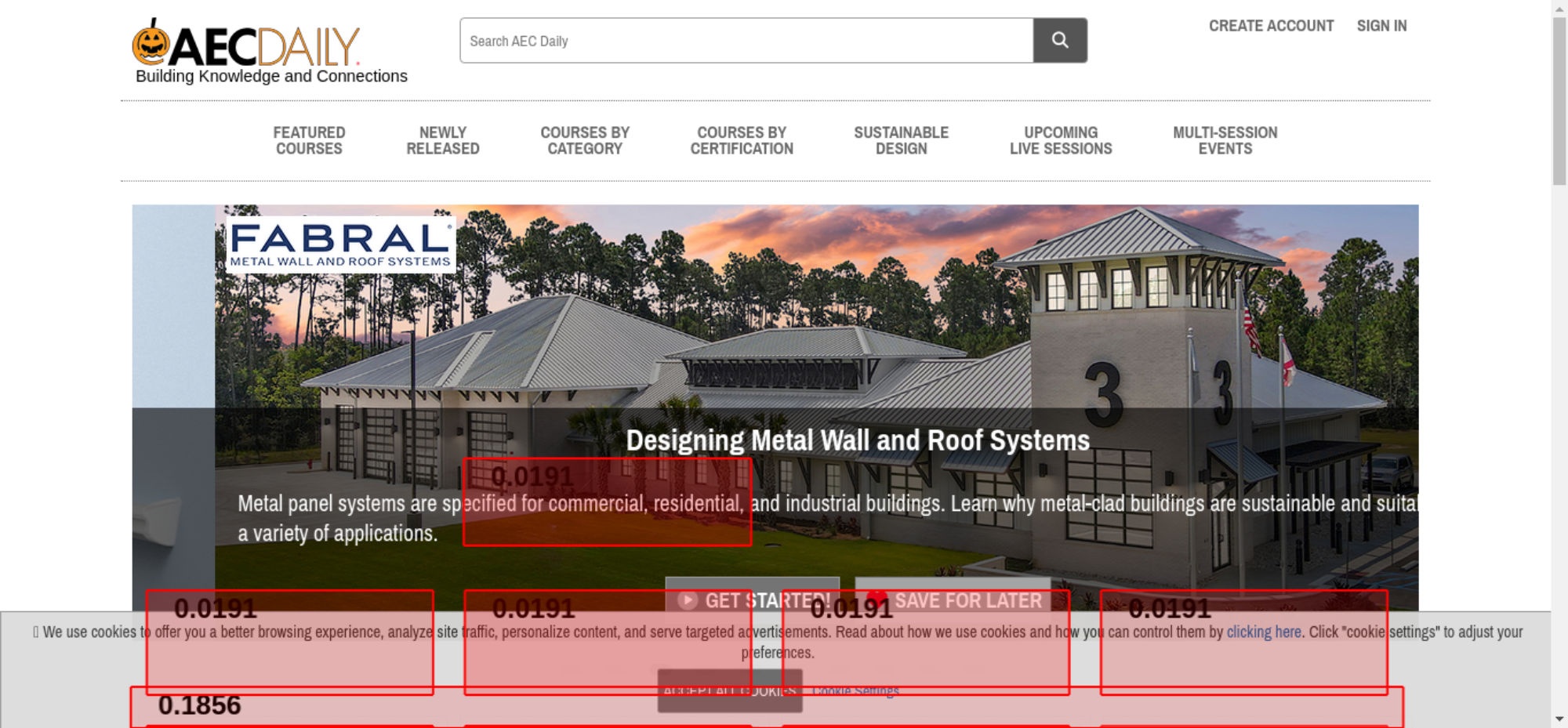Follow the 'clicking here' cookie policy link

point(1263,632)
